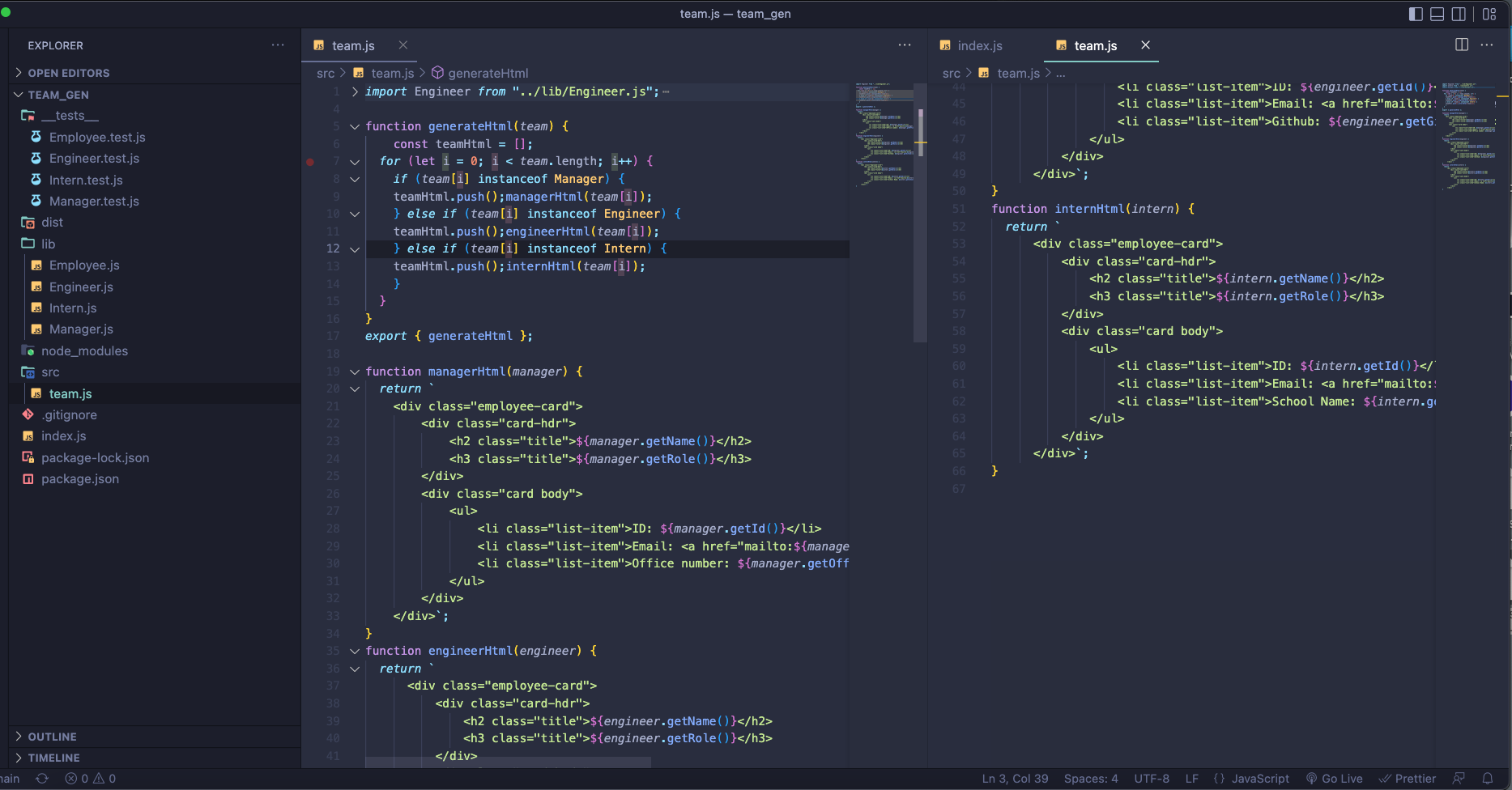Collapse the generateHtml function fold arrow

[x=354, y=126]
